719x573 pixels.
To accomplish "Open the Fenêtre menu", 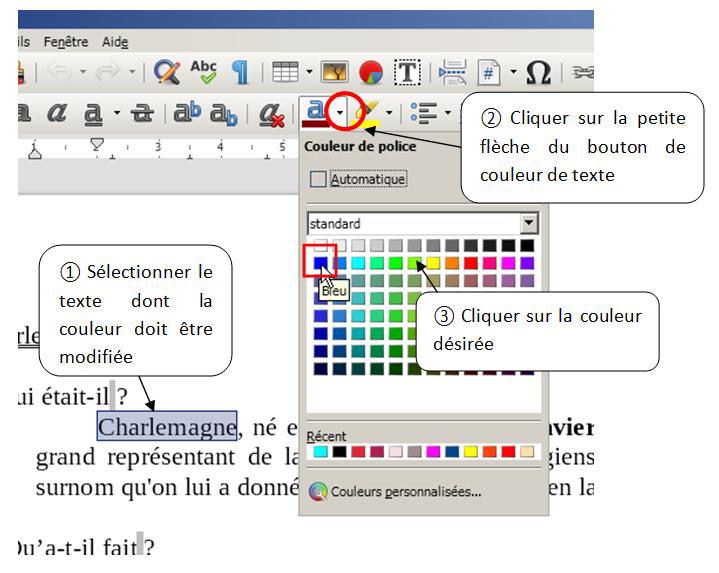I will coord(66,42).
